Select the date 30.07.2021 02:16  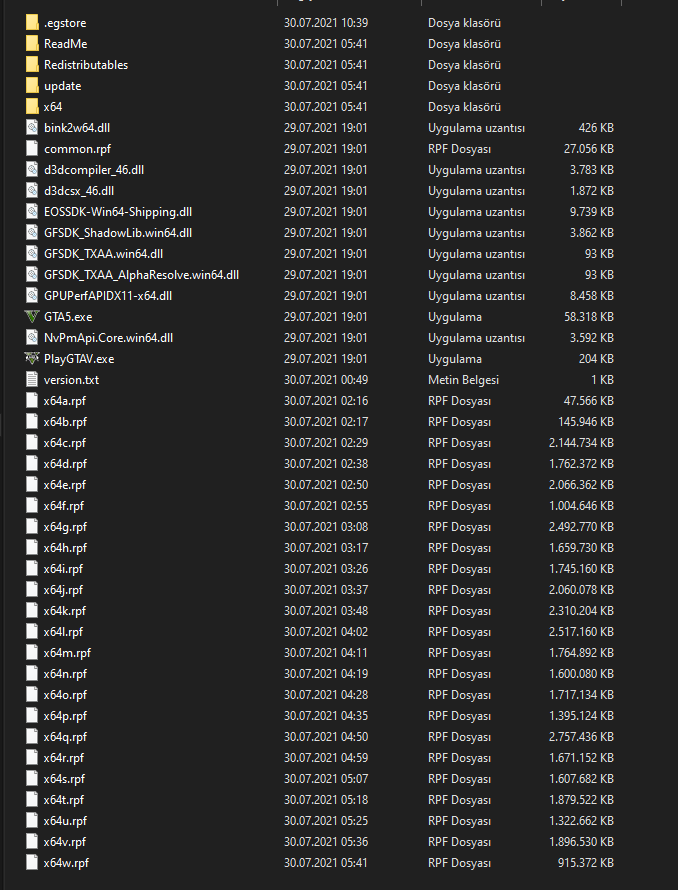pyautogui.click(x=326, y=401)
